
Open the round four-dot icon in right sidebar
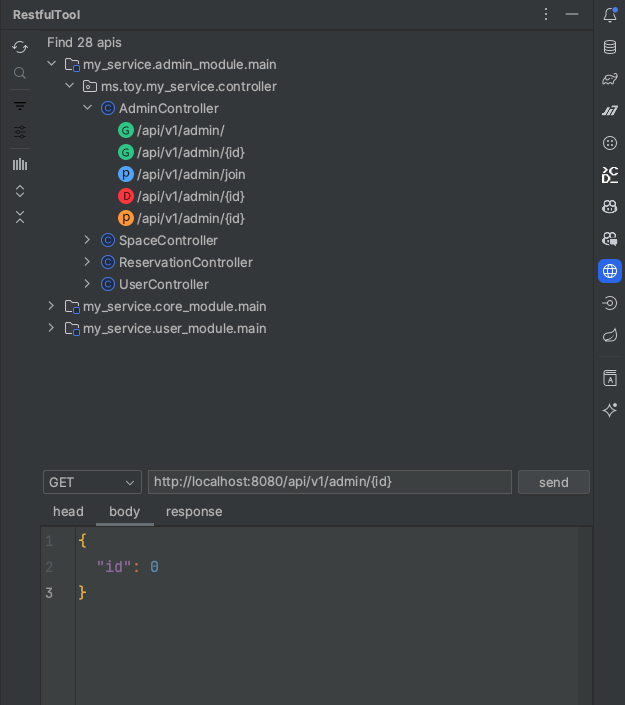point(610,143)
